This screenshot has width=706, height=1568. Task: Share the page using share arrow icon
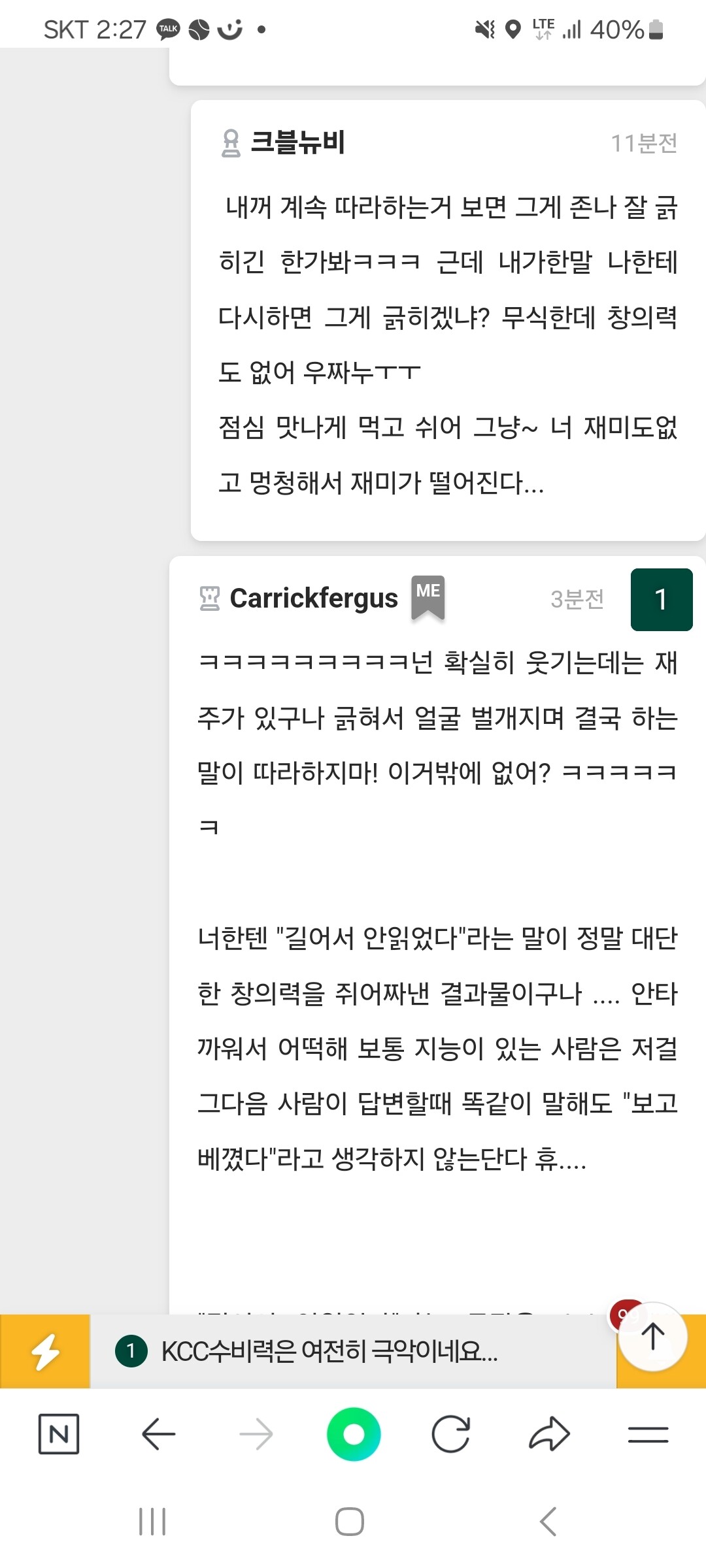pyautogui.click(x=549, y=1434)
